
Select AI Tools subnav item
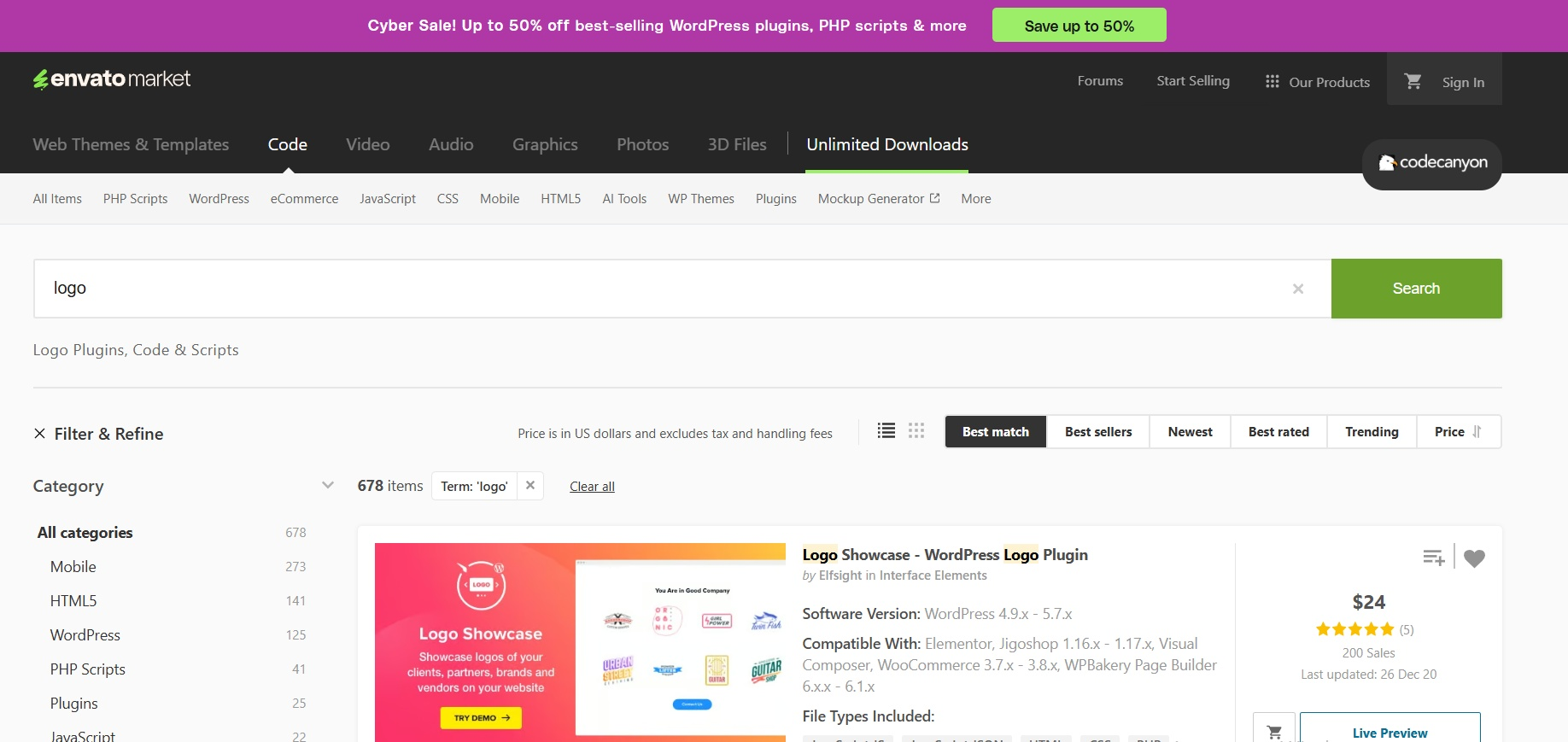[624, 199]
